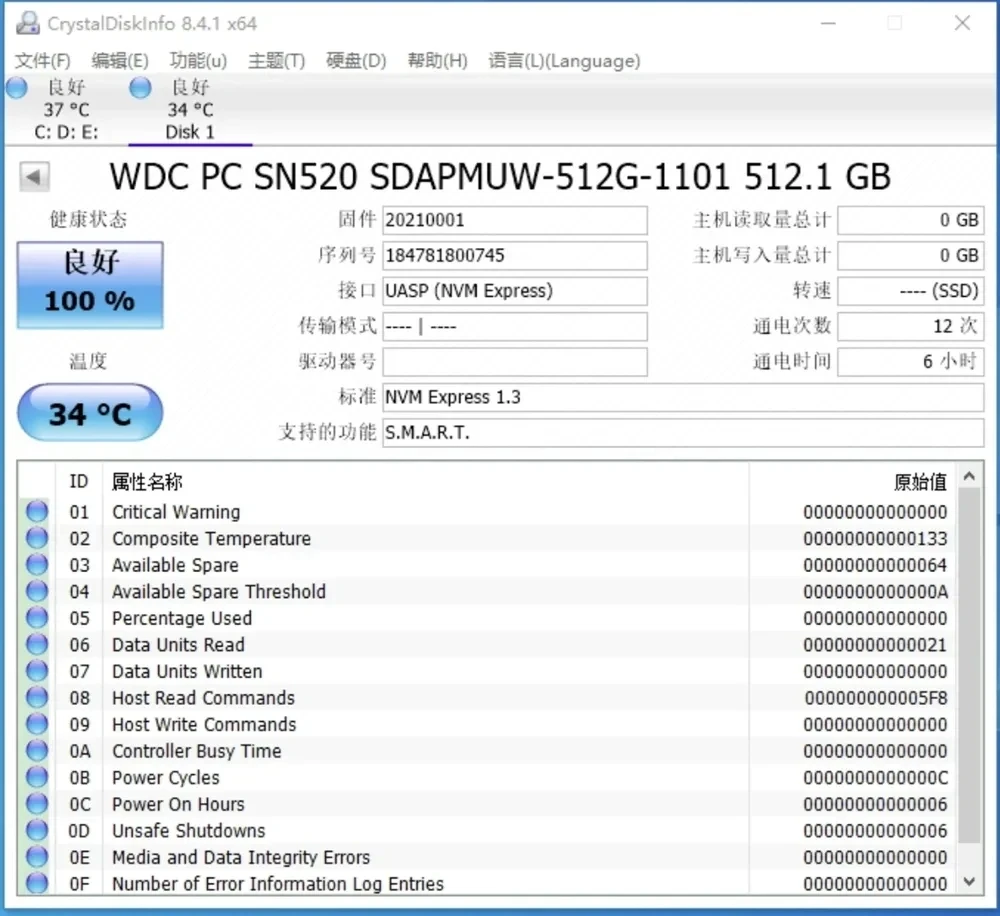Viewport: 1000px width, 916px height.
Task: Select the Host Read Commands attribute name
Action: click(x=203, y=698)
